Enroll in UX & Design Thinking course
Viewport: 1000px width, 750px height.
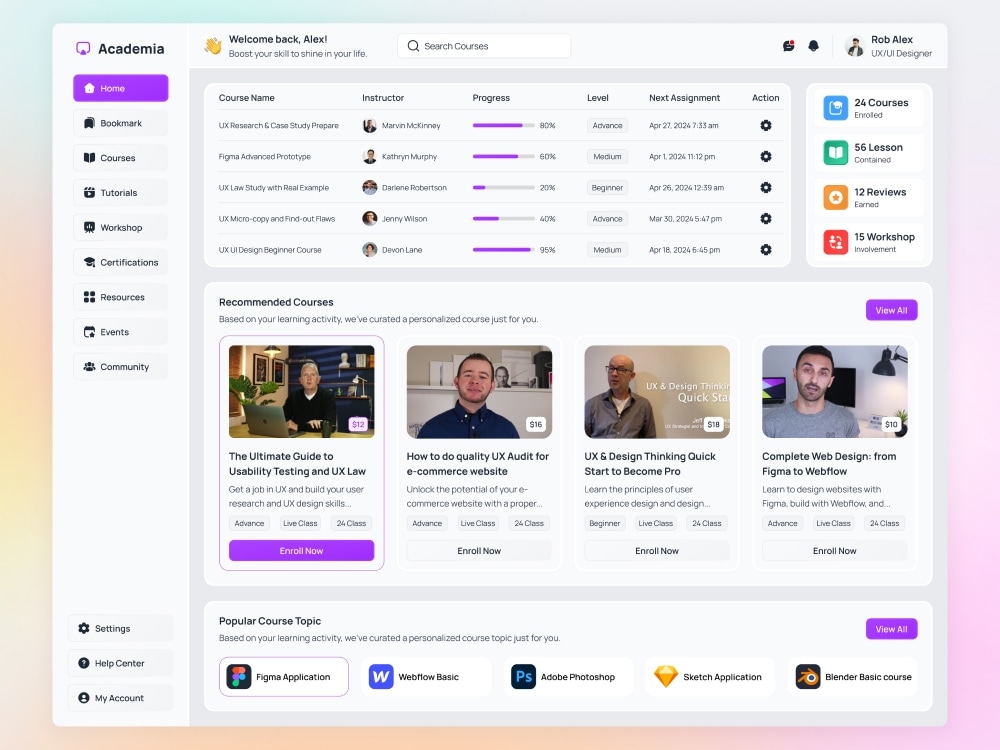[657, 550]
